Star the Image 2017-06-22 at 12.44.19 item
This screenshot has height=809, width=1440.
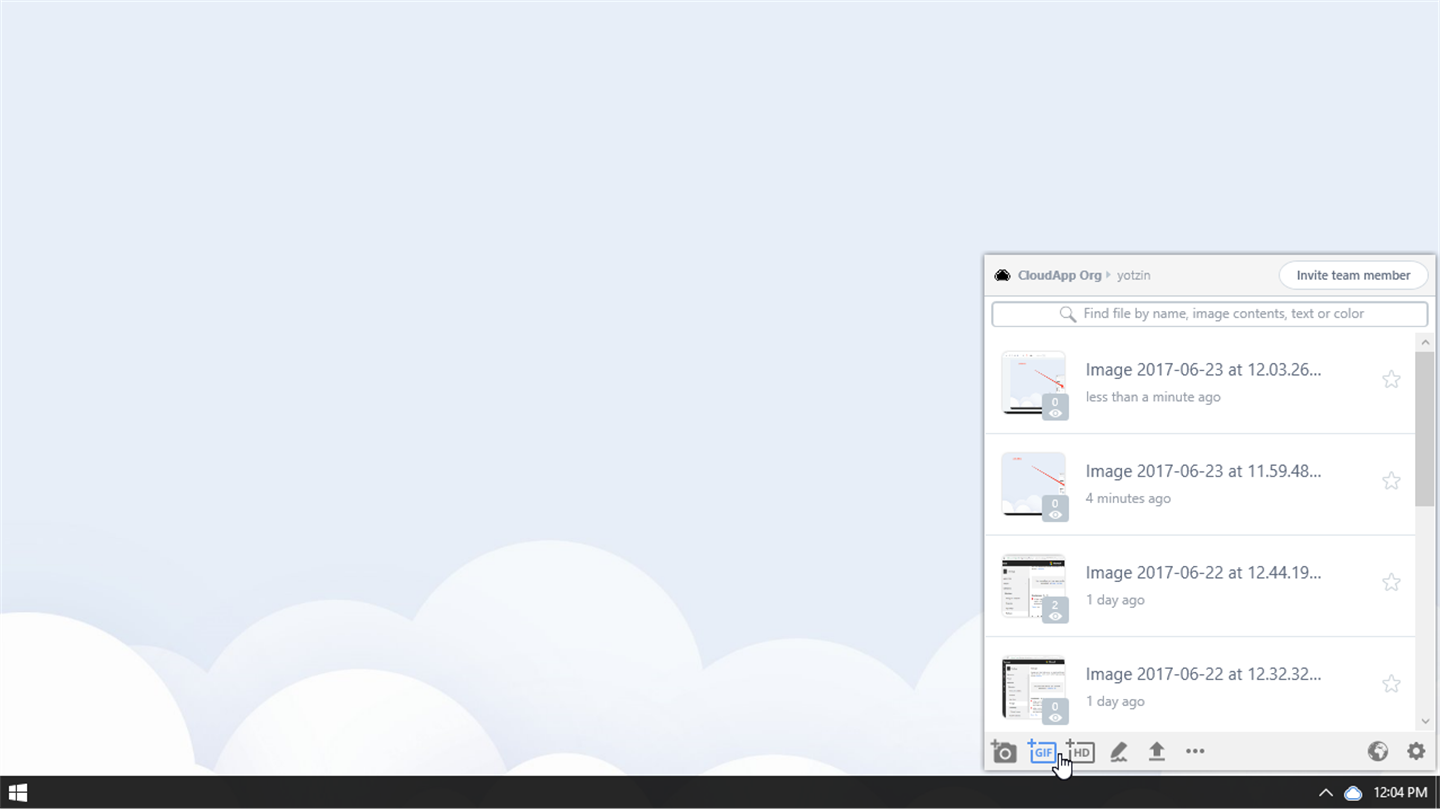[x=1391, y=582]
